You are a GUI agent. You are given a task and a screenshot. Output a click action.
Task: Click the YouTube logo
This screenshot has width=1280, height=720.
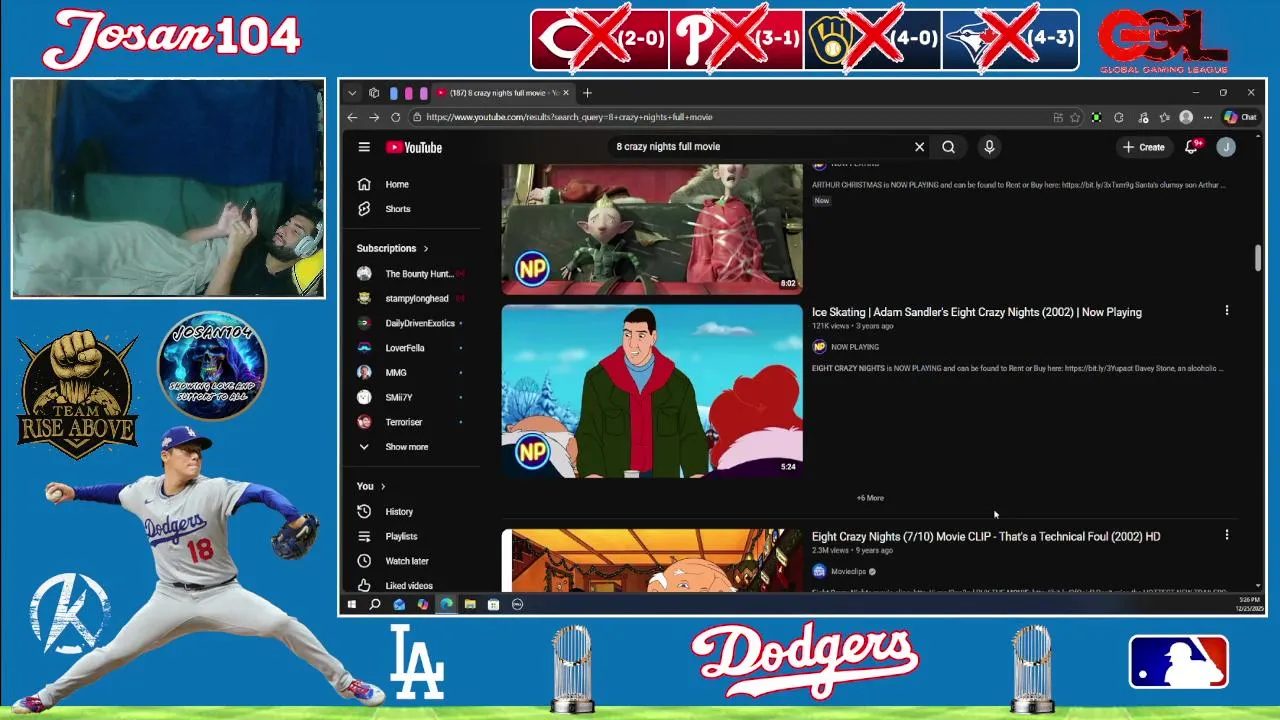pos(414,147)
